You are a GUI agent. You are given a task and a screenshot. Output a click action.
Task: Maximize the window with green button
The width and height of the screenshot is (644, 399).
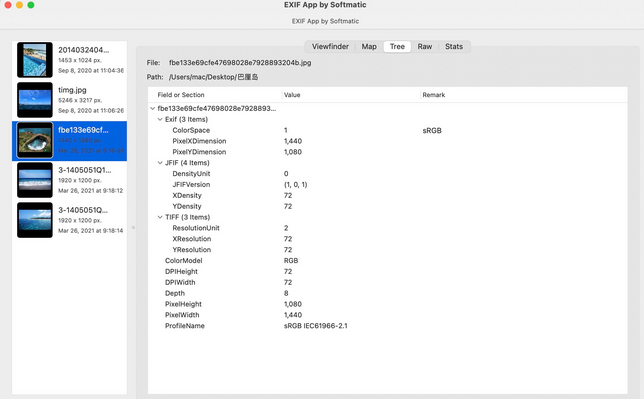[31, 5]
